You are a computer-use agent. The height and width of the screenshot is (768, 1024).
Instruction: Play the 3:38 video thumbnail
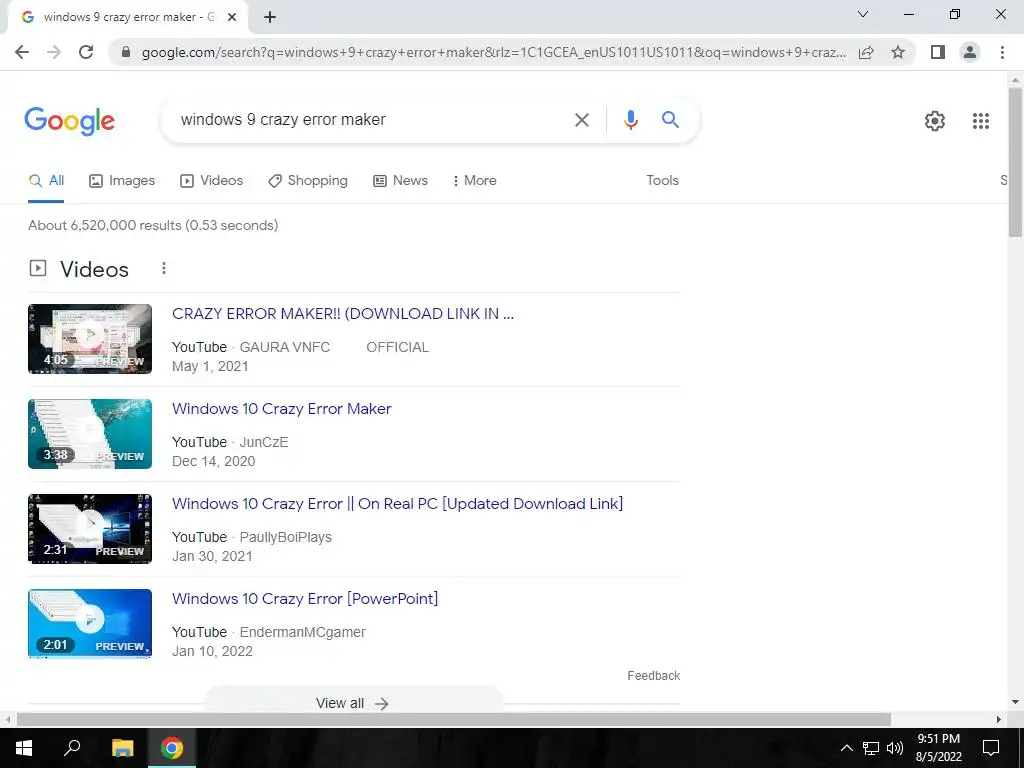[x=90, y=434]
